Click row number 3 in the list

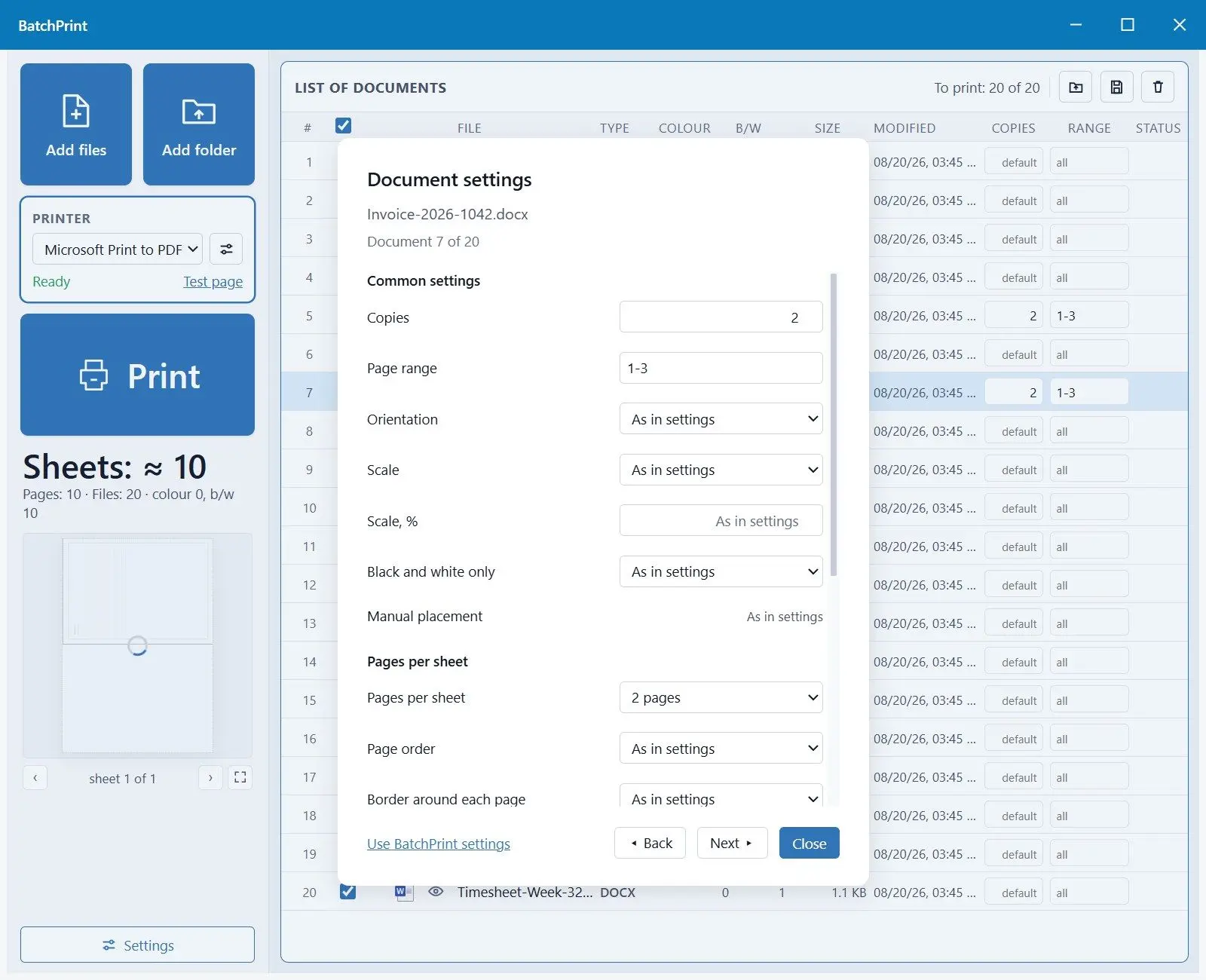tap(309, 238)
